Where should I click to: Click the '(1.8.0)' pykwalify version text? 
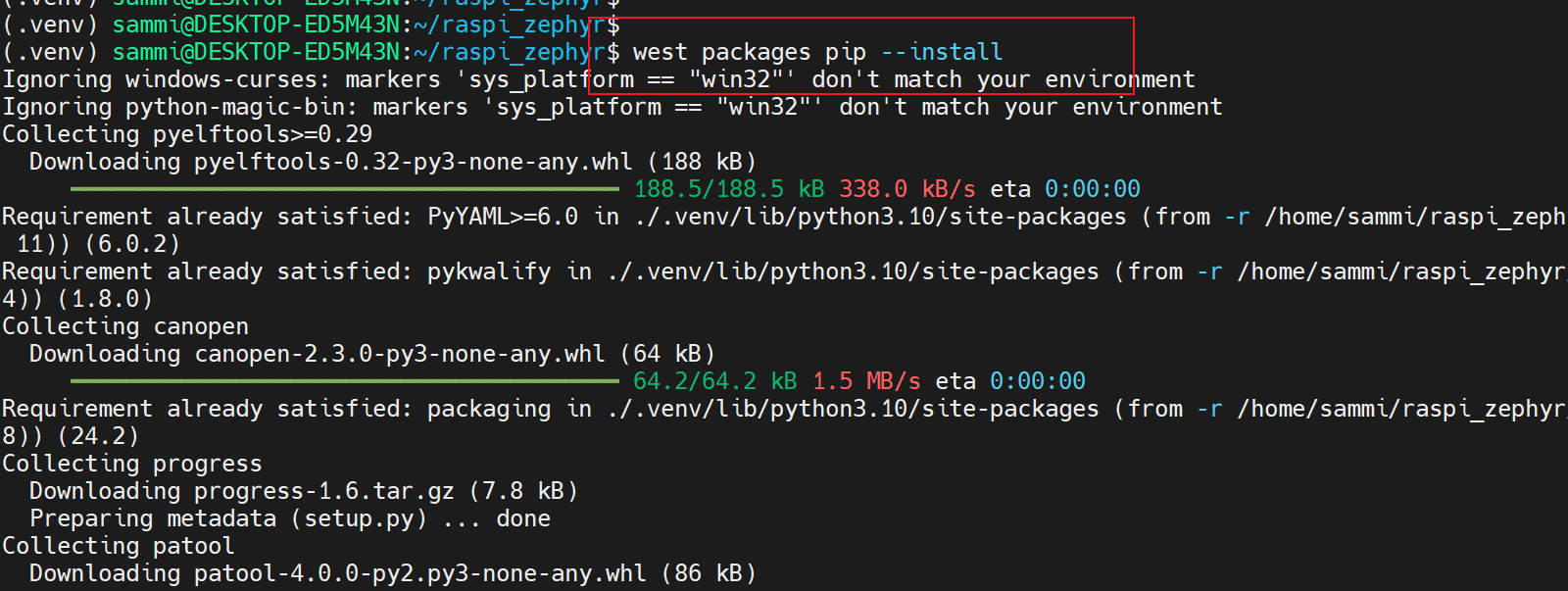click(x=106, y=299)
